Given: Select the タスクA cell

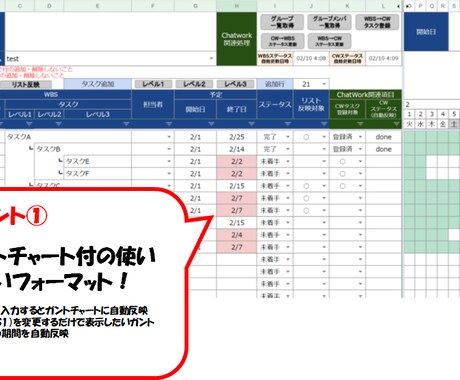Looking at the screenshot, I should [x=68, y=137].
